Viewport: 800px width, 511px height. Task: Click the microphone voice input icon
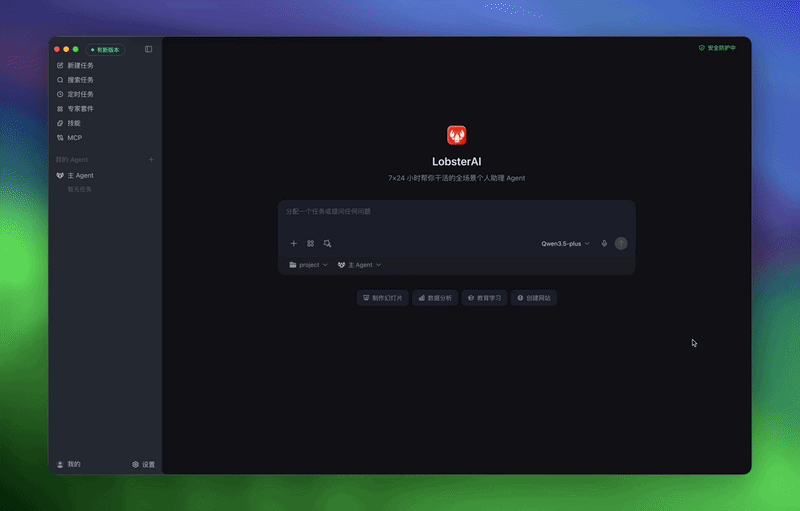pos(604,244)
